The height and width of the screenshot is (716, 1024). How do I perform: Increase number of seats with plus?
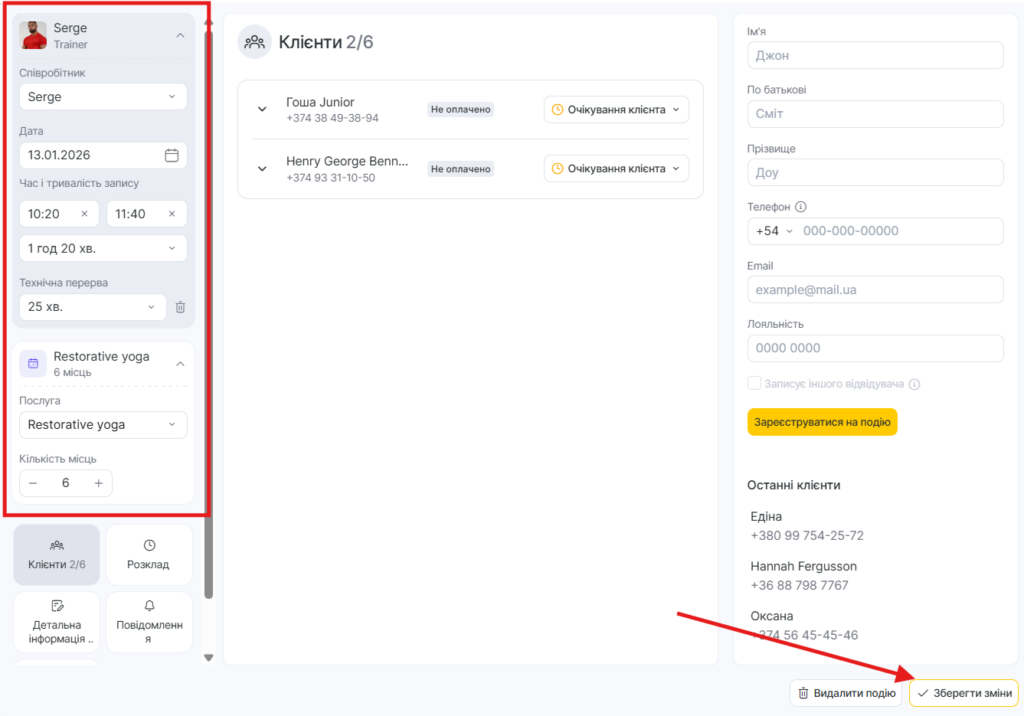98,483
